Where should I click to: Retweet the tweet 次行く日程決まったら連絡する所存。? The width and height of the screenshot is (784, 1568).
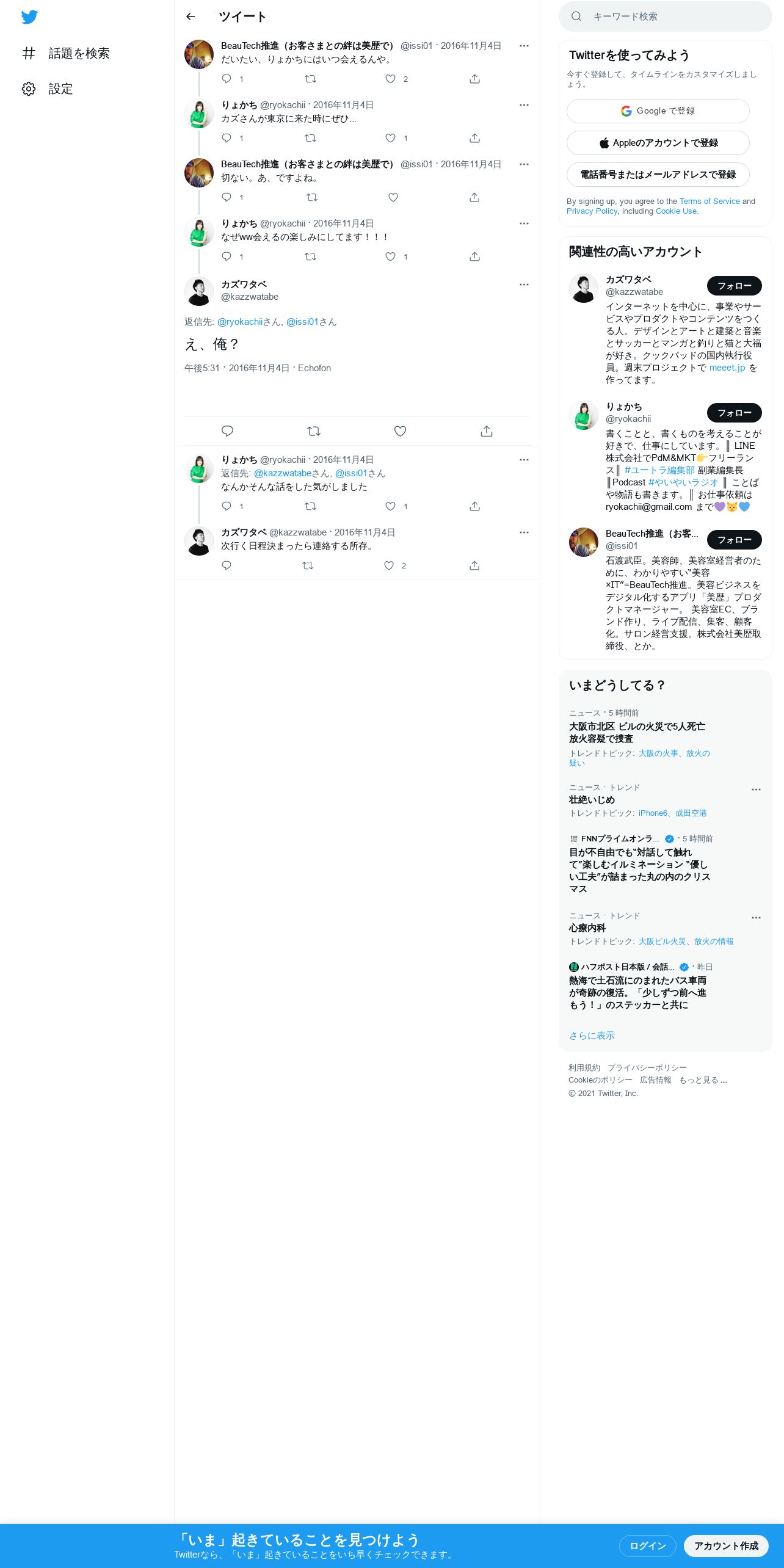pos(308,565)
